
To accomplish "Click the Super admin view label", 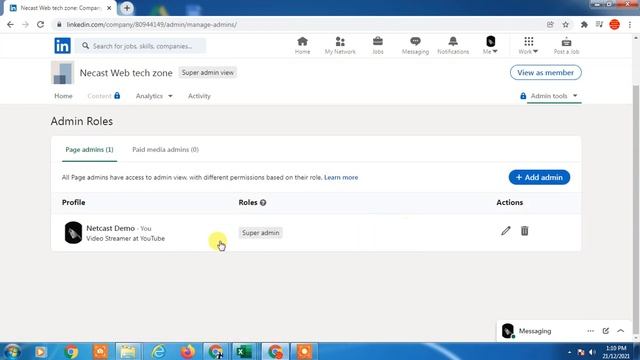I will tap(208, 73).
